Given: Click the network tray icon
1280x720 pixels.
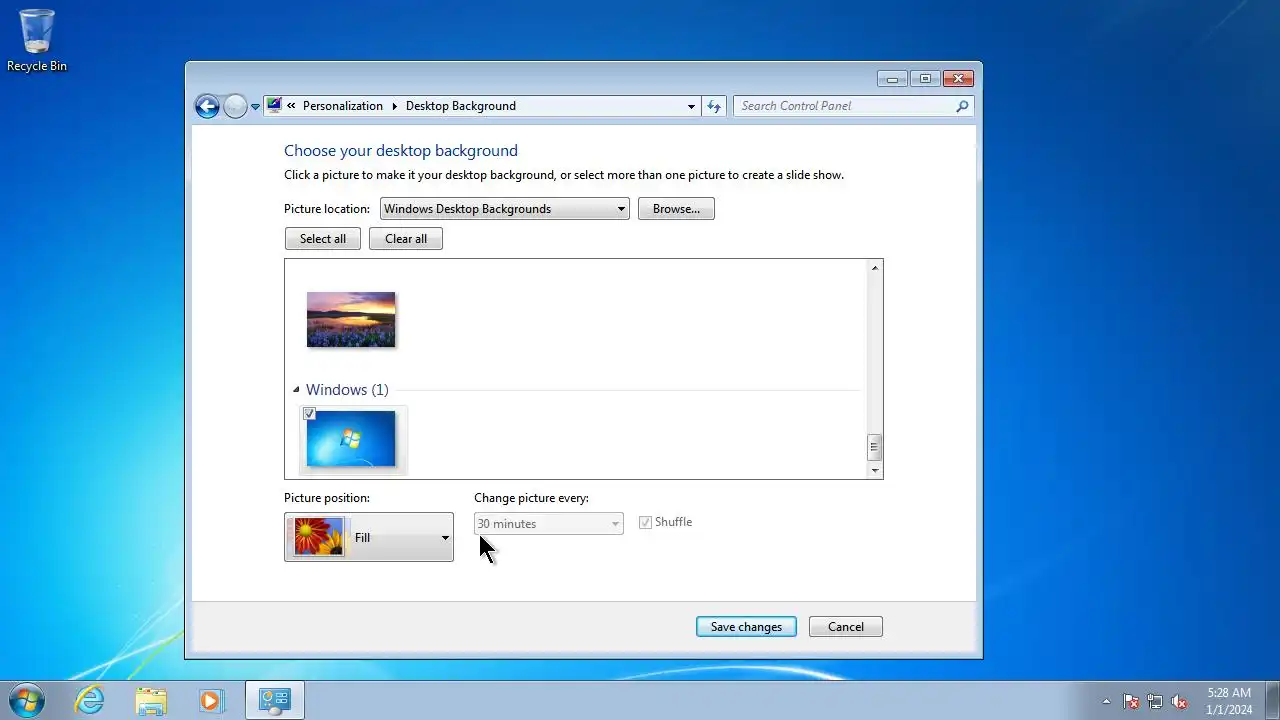Looking at the screenshot, I should [1155, 701].
